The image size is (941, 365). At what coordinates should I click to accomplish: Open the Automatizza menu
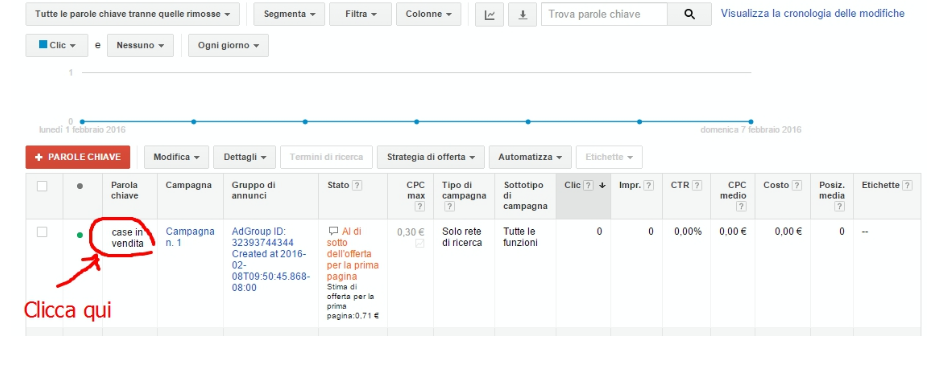pos(530,157)
